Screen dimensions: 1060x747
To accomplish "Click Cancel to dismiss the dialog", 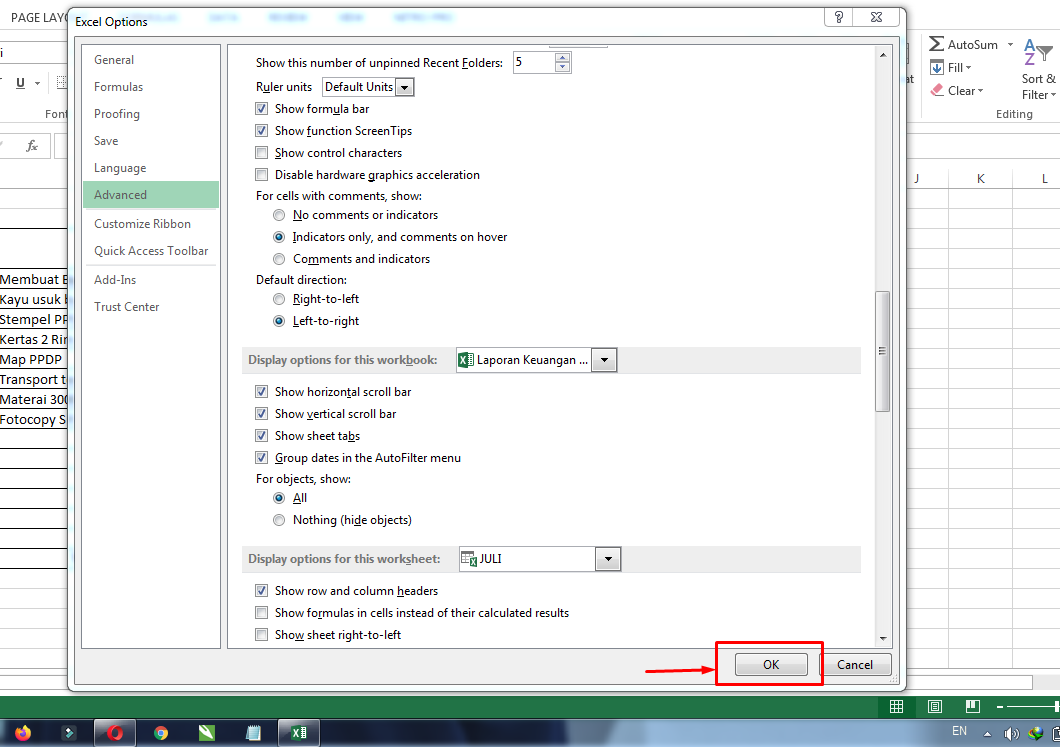I will point(856,664).
